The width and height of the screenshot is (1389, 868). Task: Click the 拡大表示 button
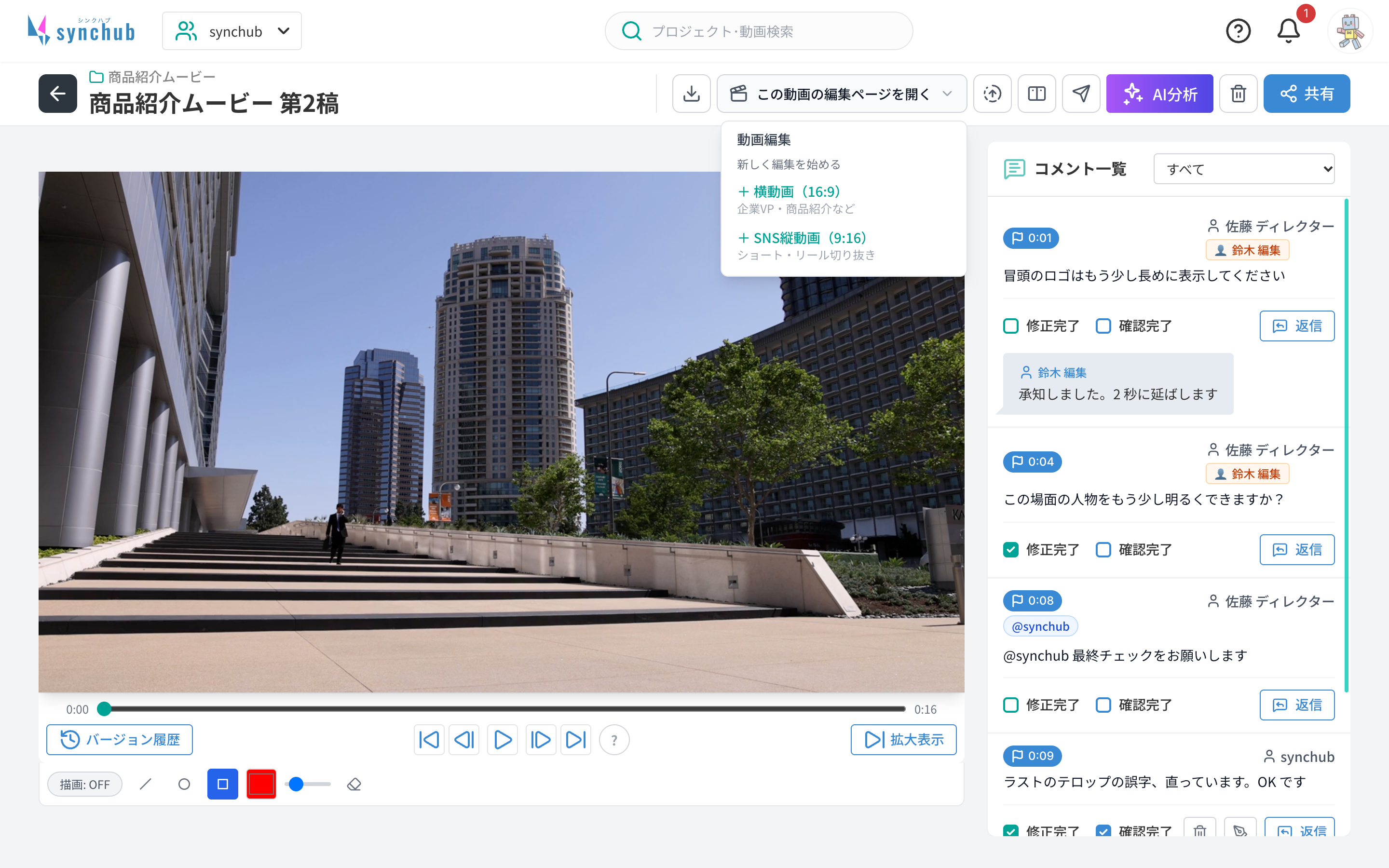[903, 739]
